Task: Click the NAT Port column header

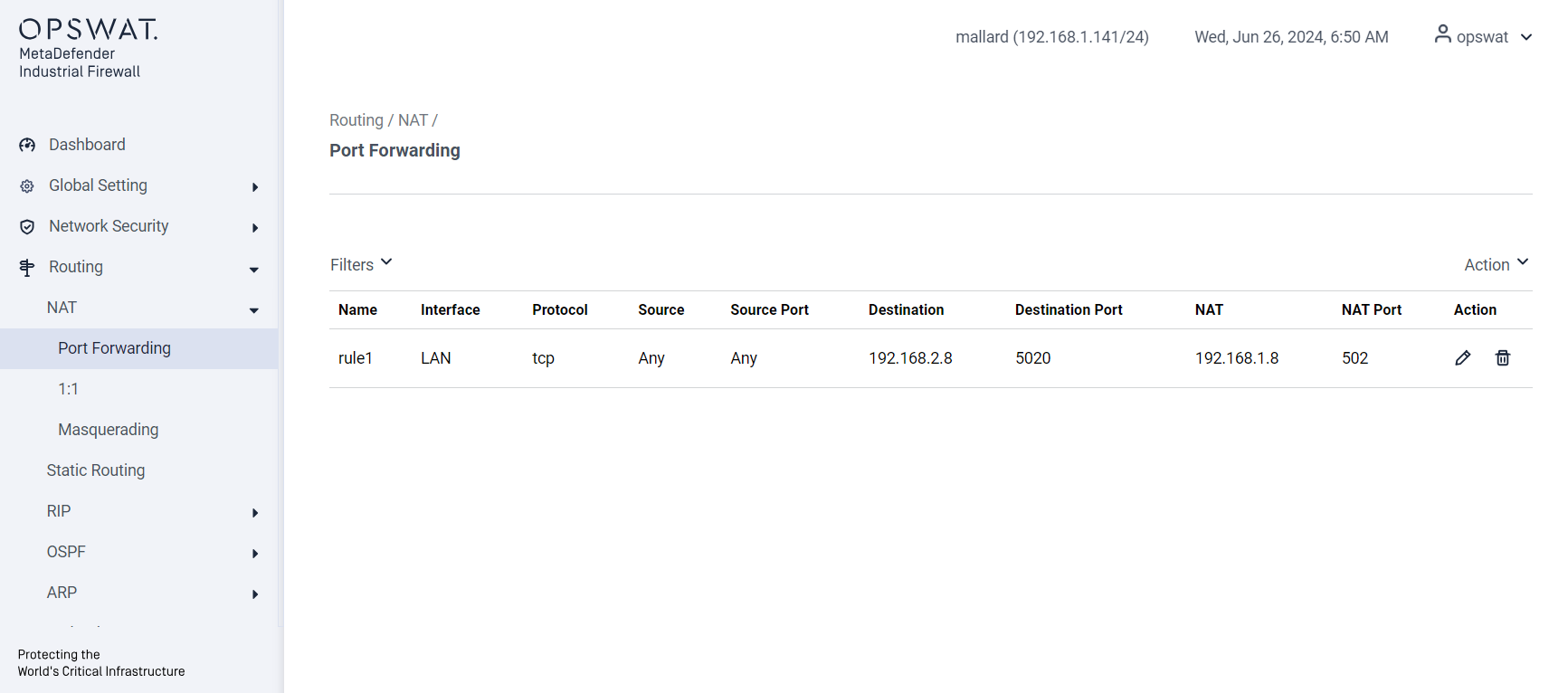Action: [x=1372, y=309]
